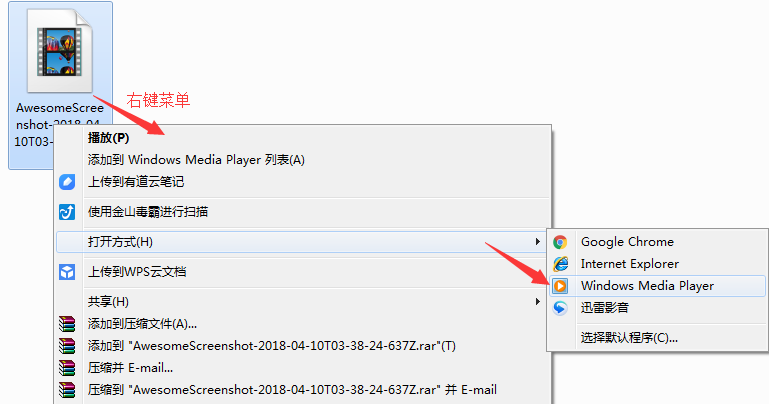The height and width of the screenshot is (404, 769).
Task: Select 上传到WPS云文档 menu entry
Action: click(137, 272)
